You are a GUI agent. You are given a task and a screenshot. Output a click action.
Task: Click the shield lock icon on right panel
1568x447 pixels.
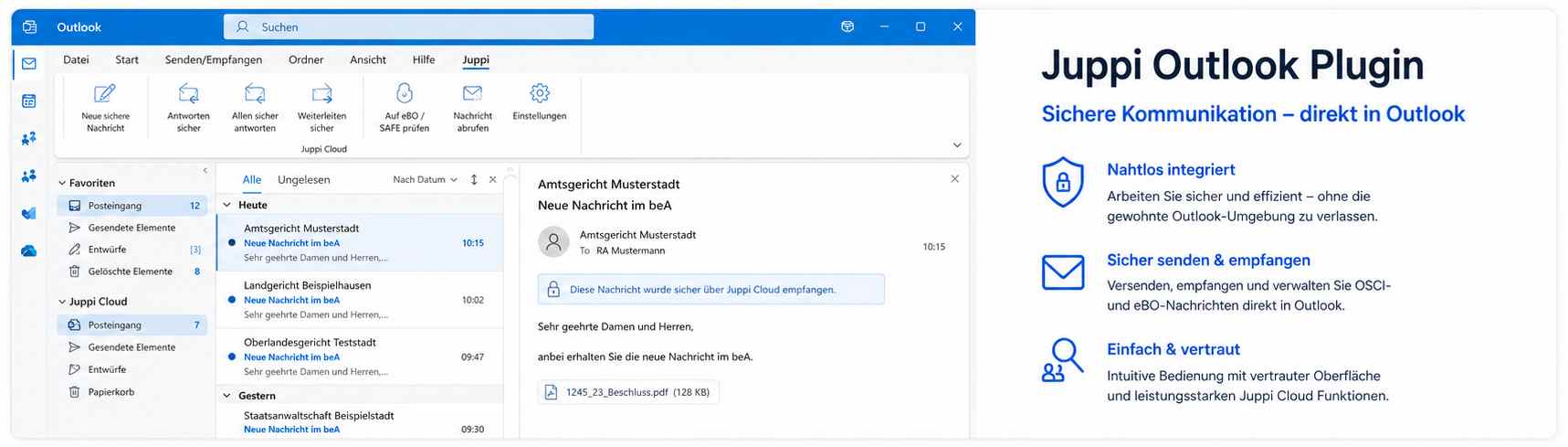1063,182
